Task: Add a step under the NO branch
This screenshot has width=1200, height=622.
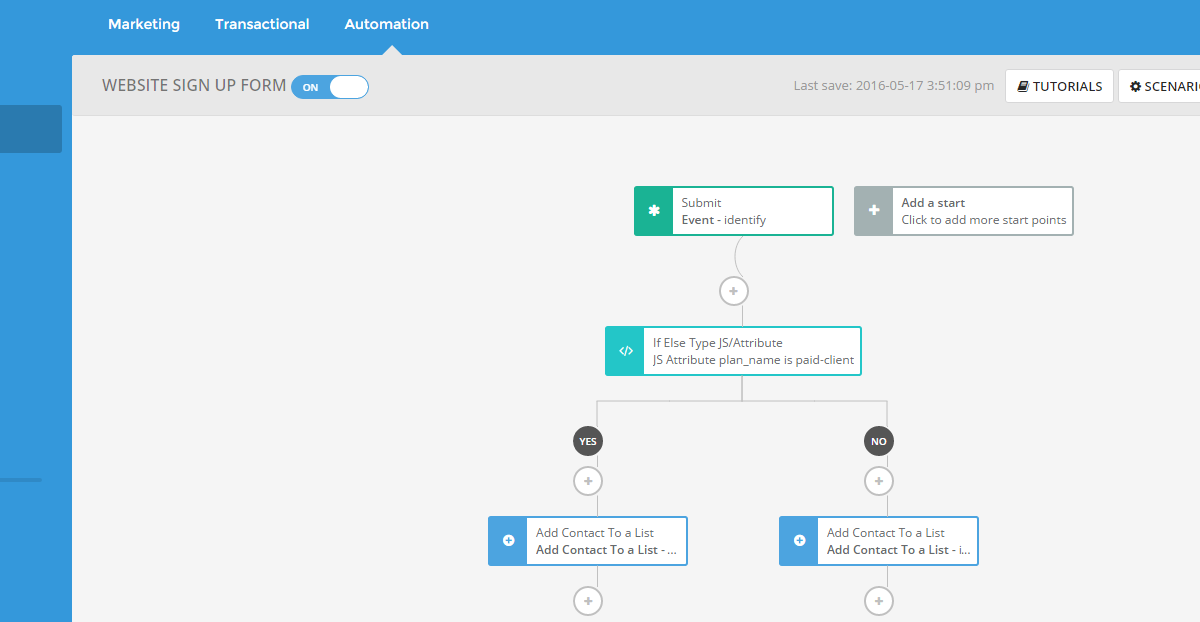Action: coord(879,481)
